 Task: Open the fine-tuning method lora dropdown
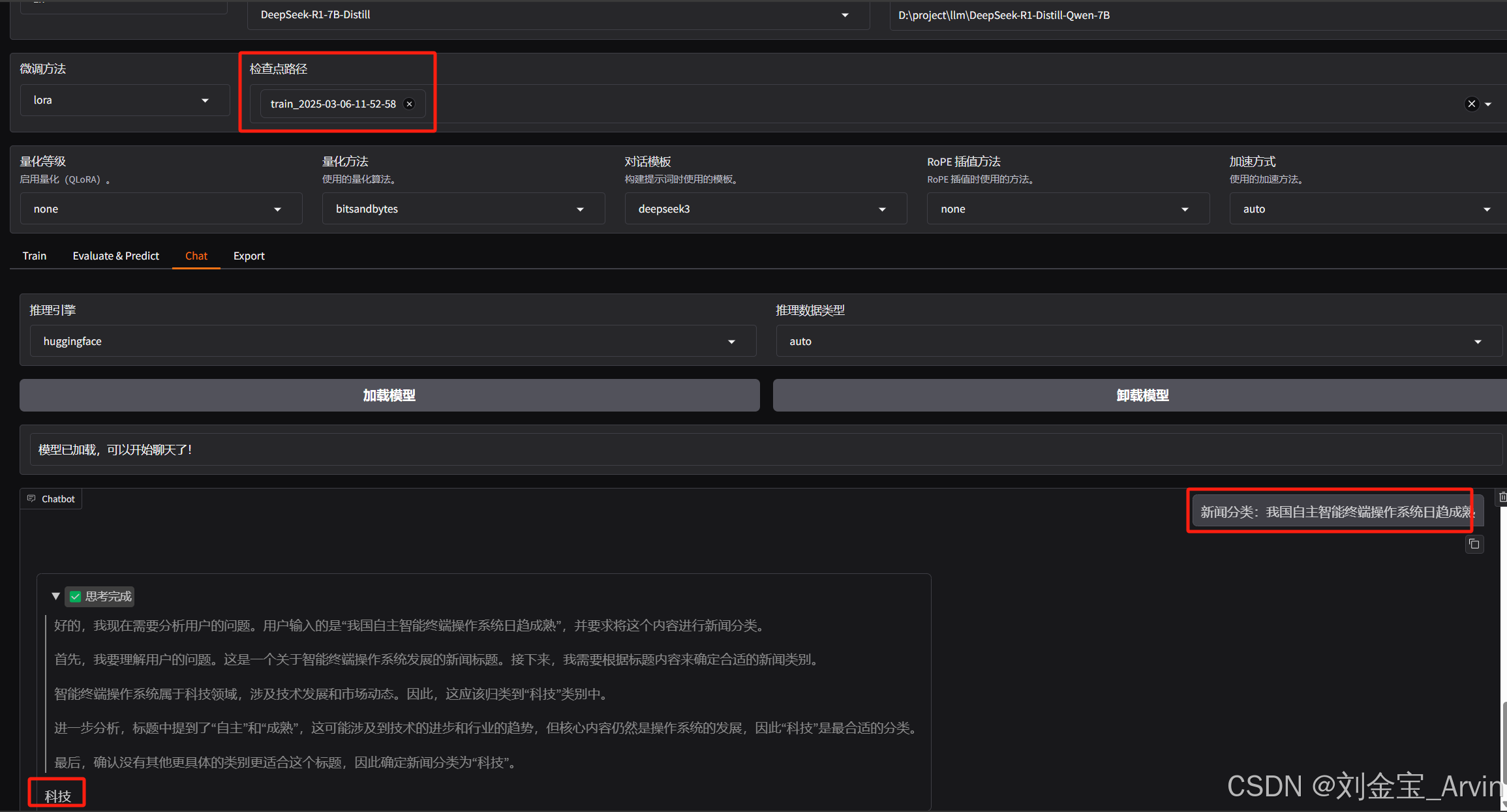click(124, 100)
